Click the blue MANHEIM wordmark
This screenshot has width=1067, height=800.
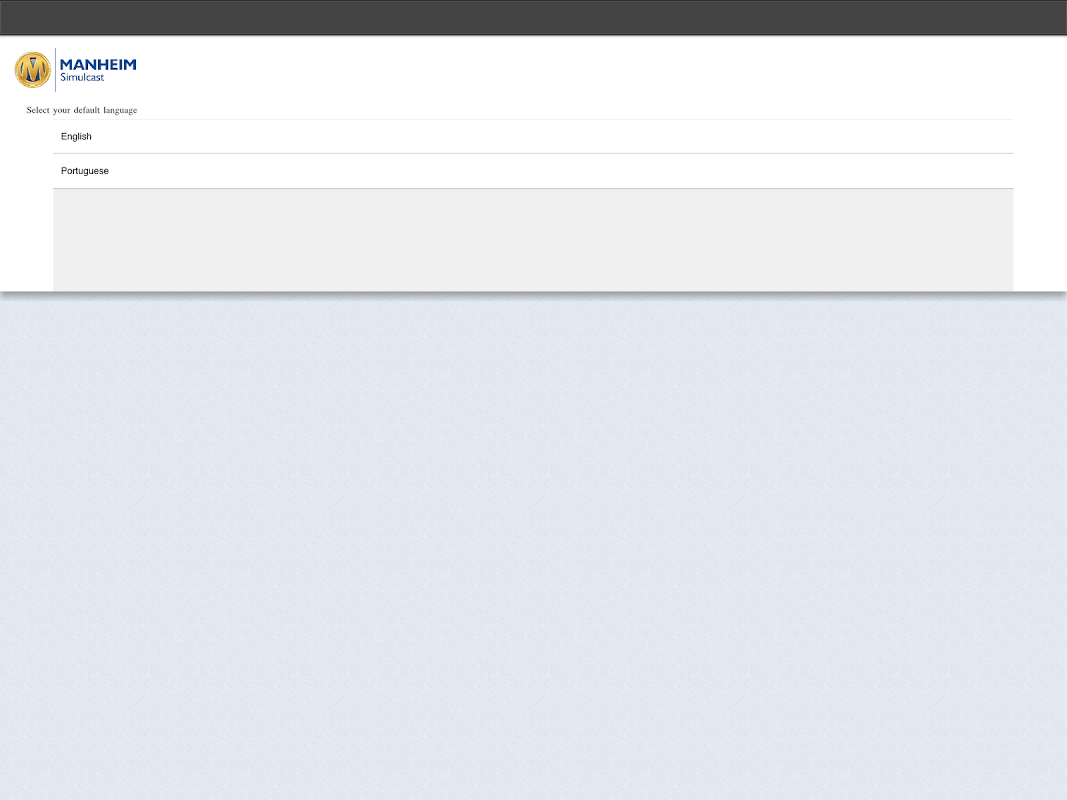(98, 65)
